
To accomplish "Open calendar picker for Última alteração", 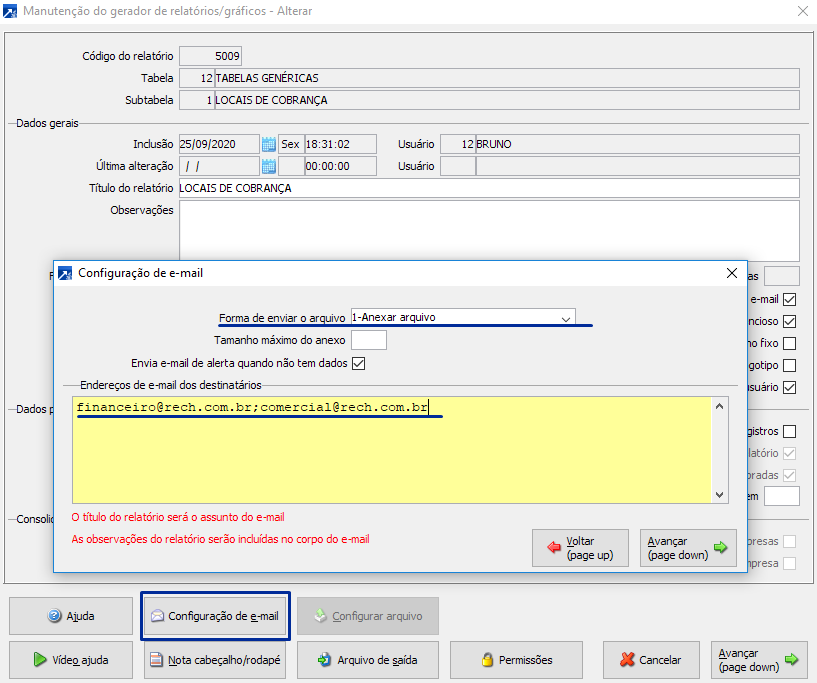I will (x=268, y=166).
